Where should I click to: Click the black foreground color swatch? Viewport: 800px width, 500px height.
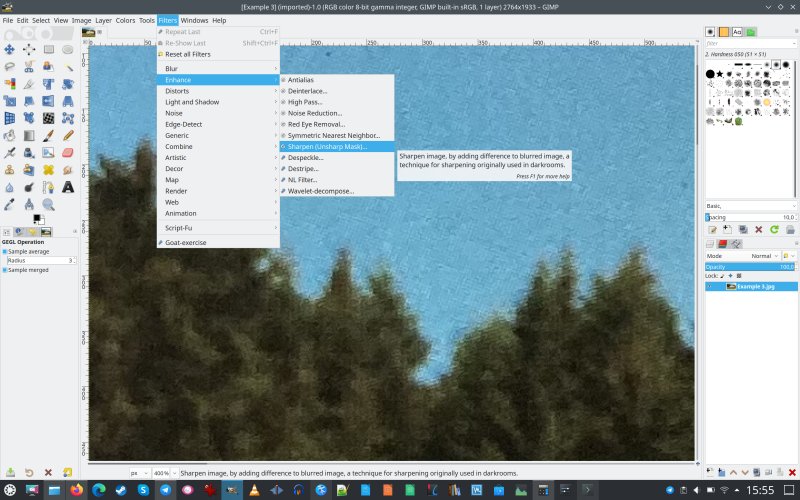(37, 218)
